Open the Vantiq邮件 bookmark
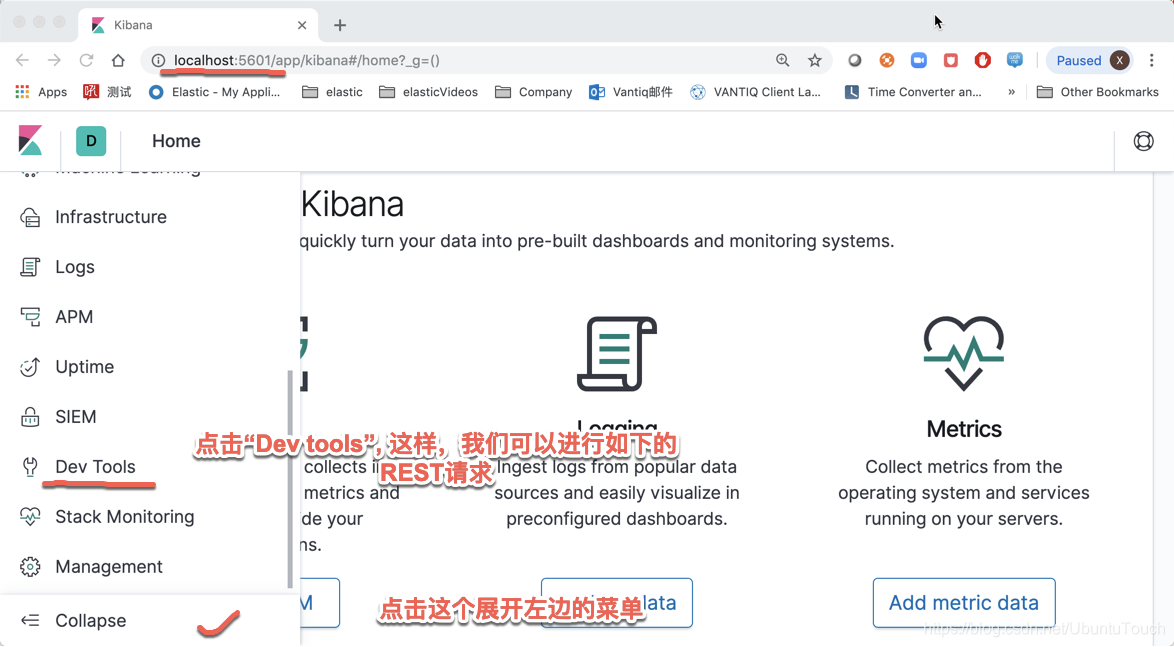Viewport: 1174px width, 647px height. click(630, 92)
